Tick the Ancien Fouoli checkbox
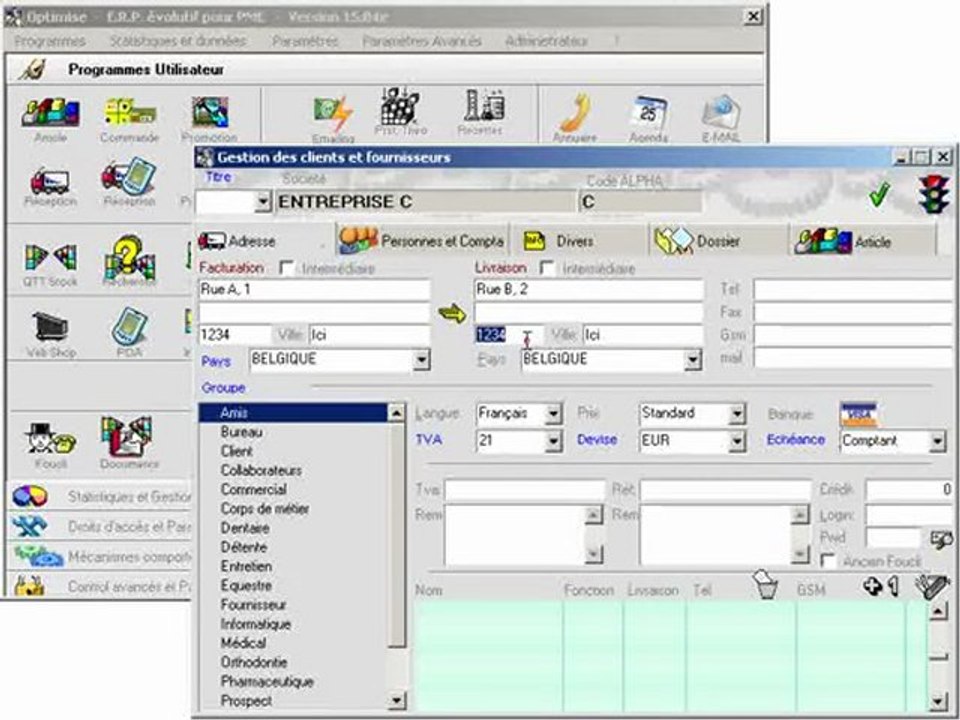Image resolution: width=960 pixels, height=720 pixels. [x=827, y=561]
